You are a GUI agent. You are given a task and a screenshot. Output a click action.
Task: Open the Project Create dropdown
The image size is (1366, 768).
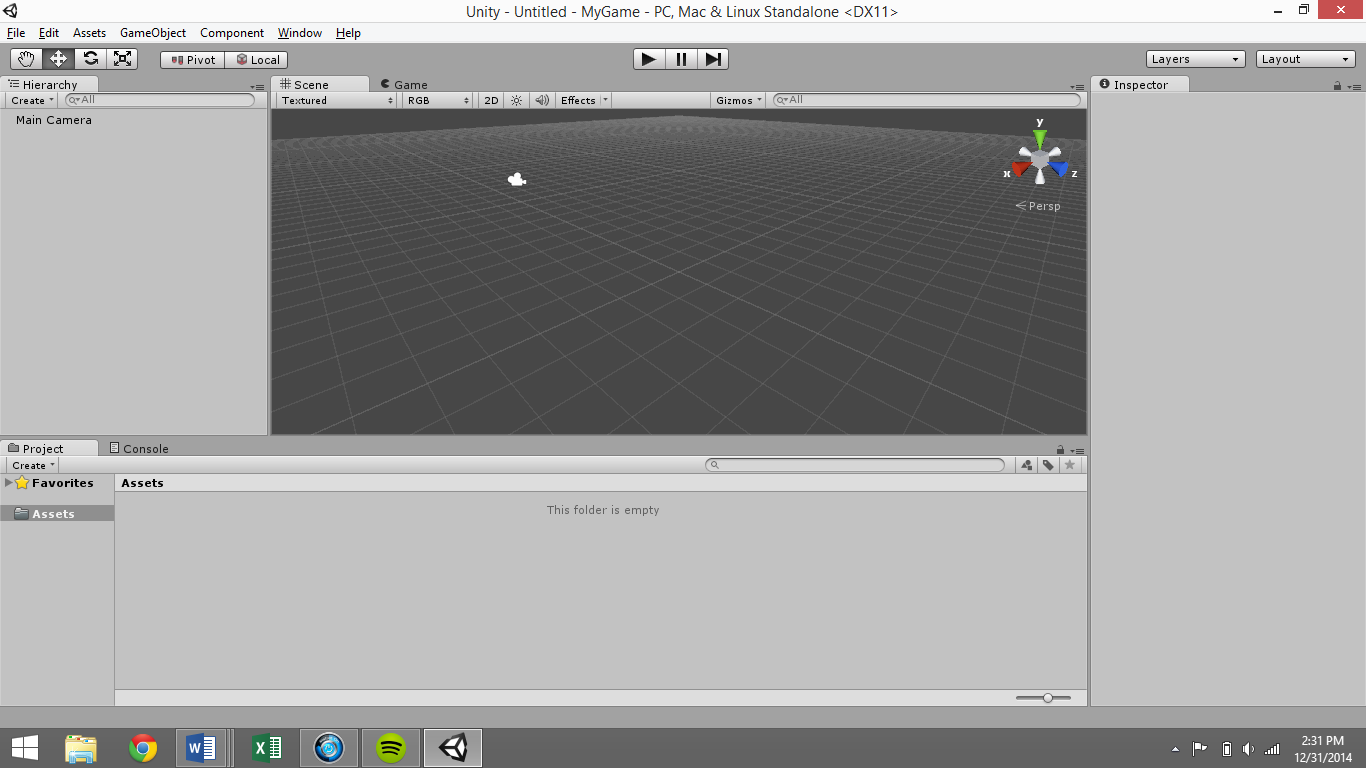[33, 465]
